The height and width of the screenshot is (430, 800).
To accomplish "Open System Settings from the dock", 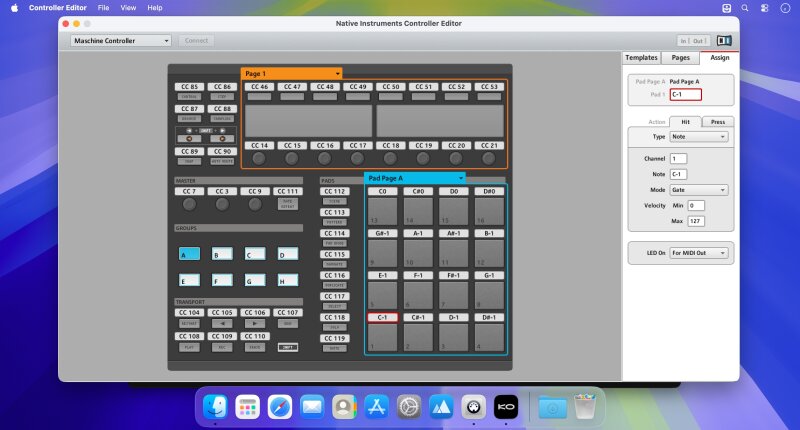I will click(x=409, y=407).
